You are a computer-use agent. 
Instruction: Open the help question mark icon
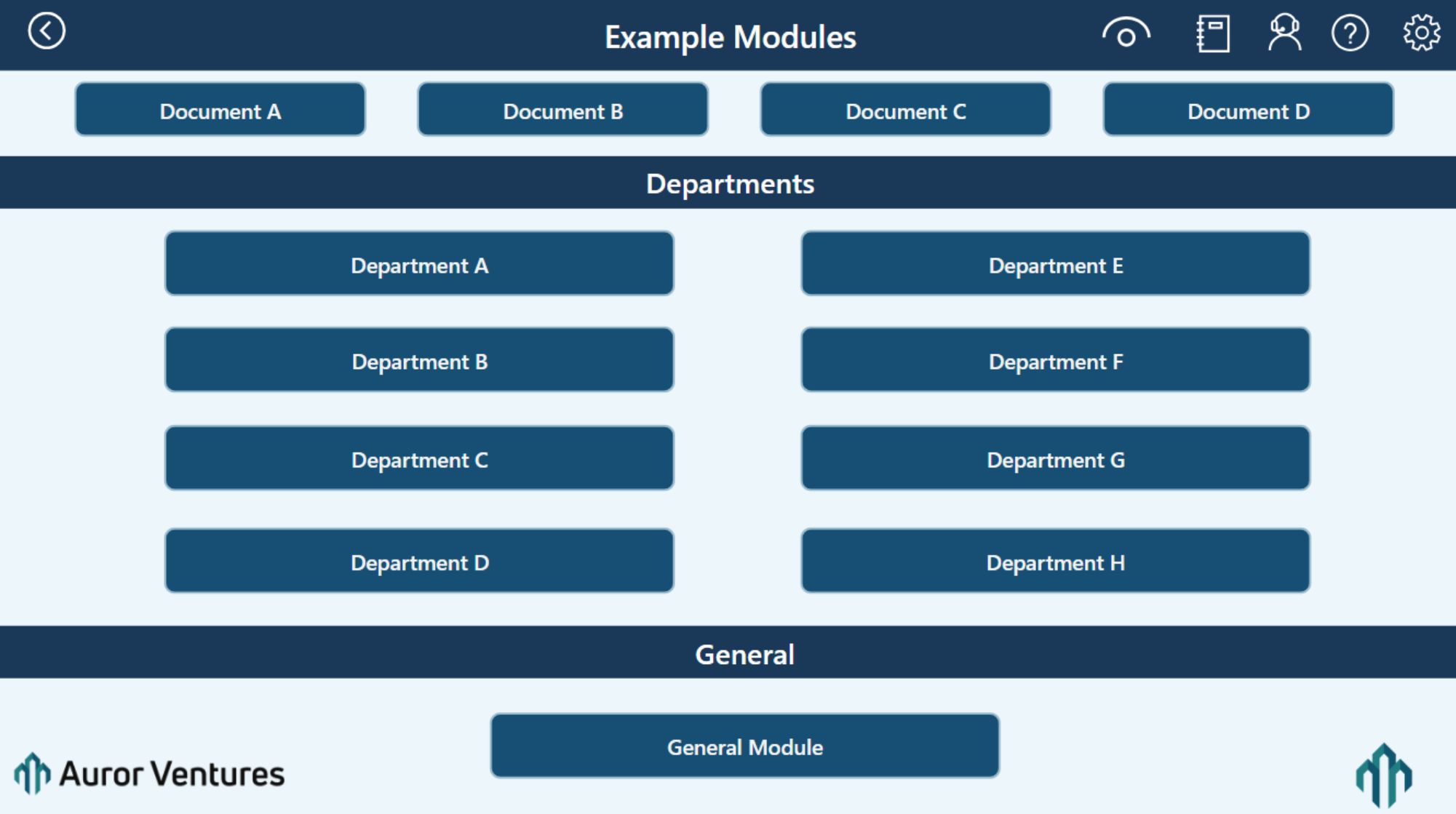click(1350, 33)
